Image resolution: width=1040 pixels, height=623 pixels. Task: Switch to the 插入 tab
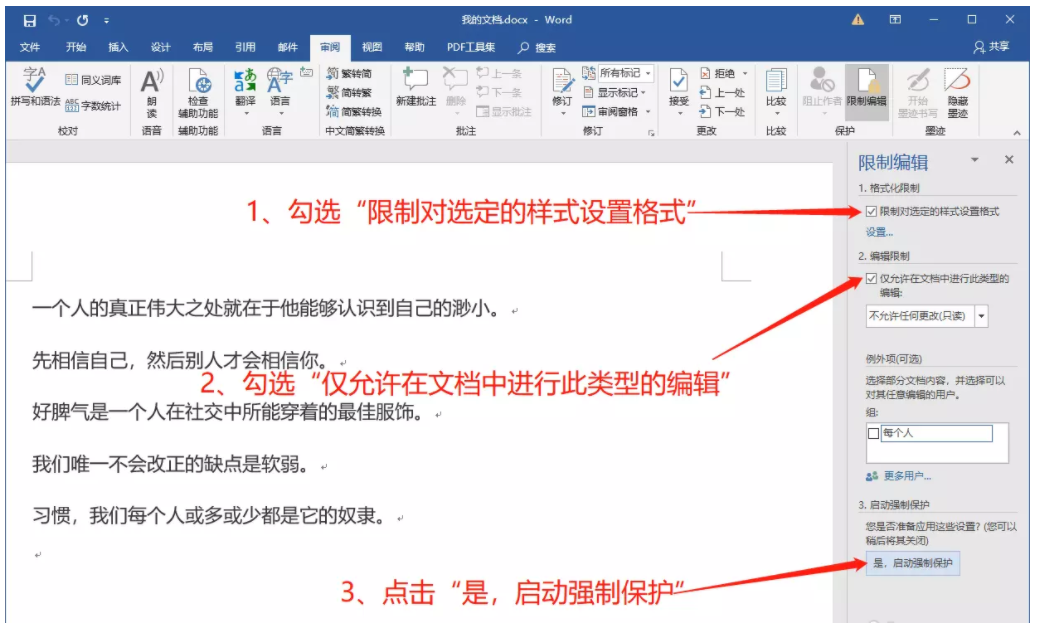118,47
